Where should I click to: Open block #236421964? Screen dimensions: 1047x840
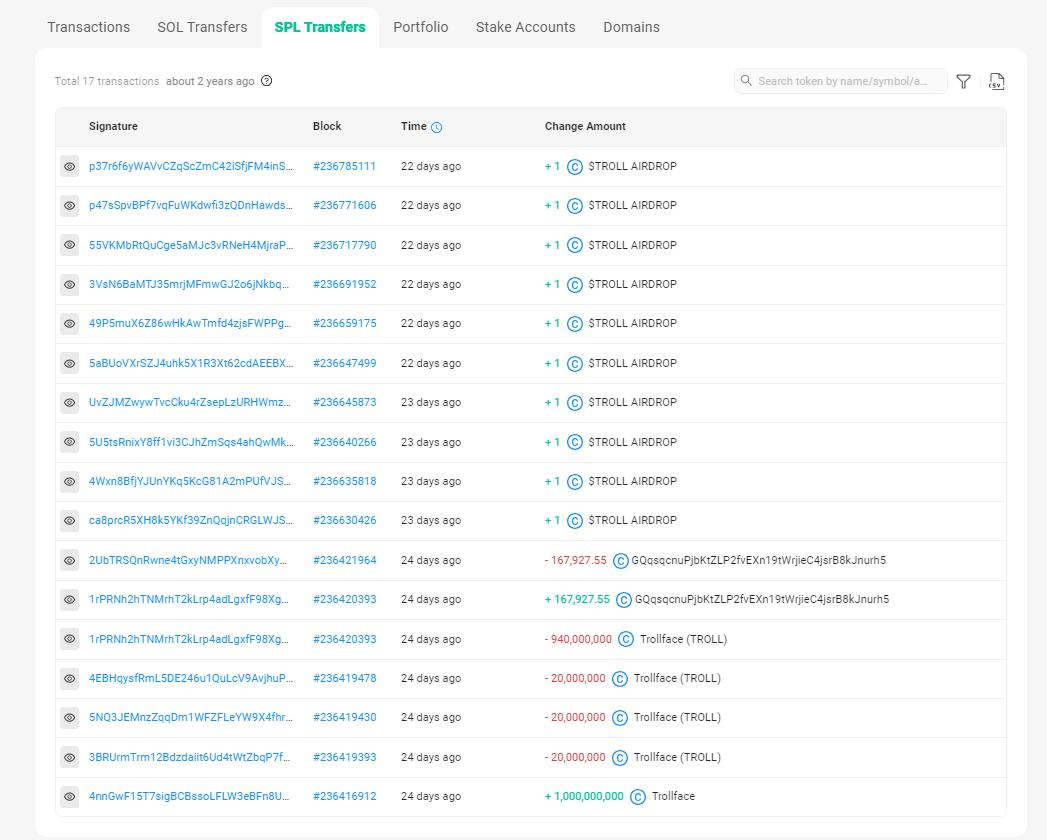[345, 560]
